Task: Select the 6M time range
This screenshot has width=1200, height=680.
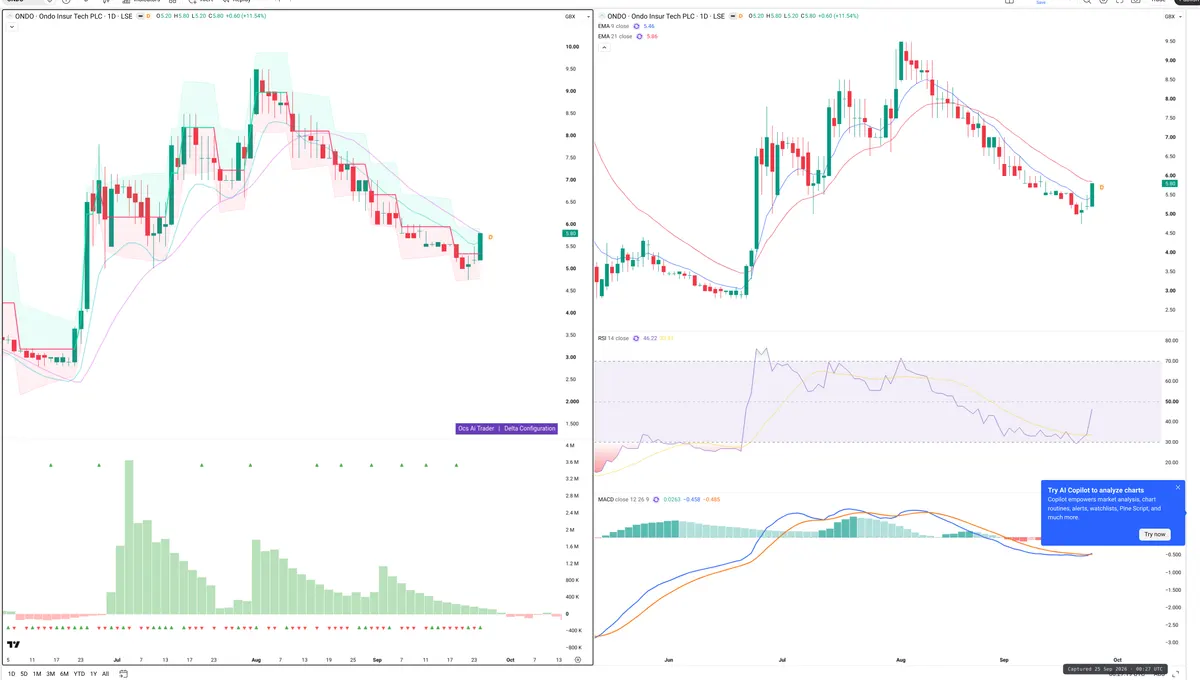Action: tap(63, 674)
